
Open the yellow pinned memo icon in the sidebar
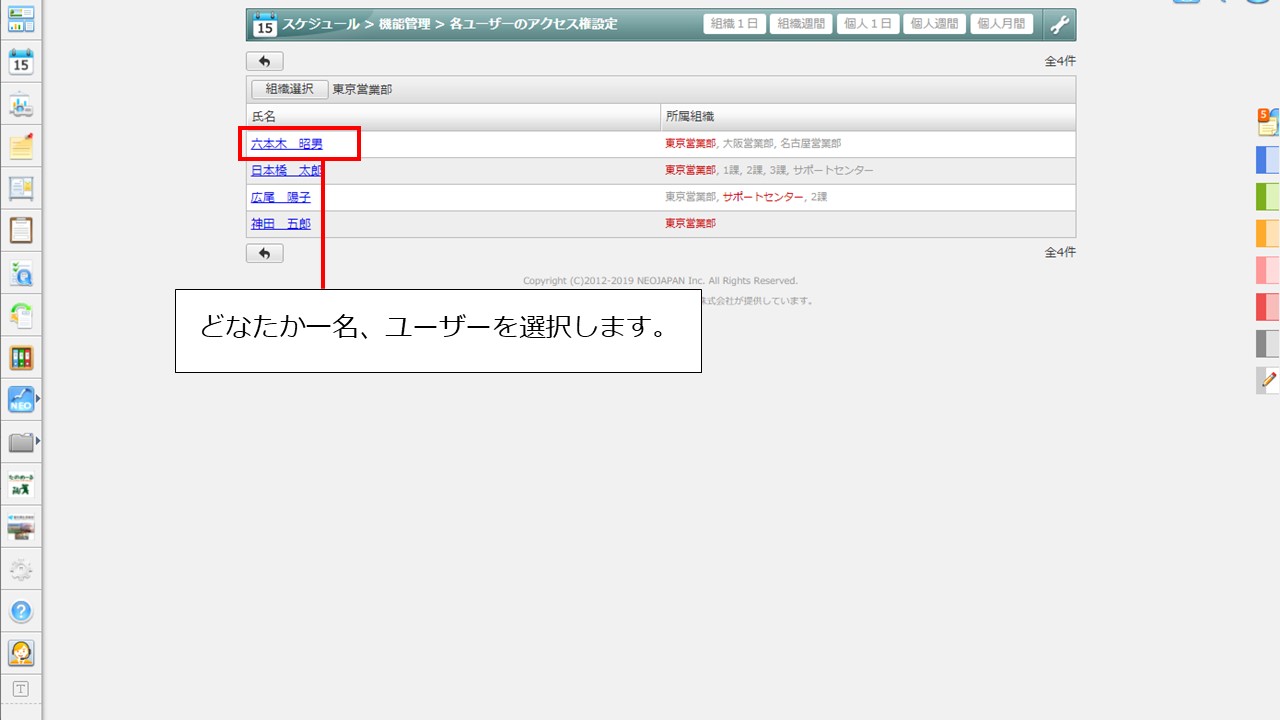(21, 146)
